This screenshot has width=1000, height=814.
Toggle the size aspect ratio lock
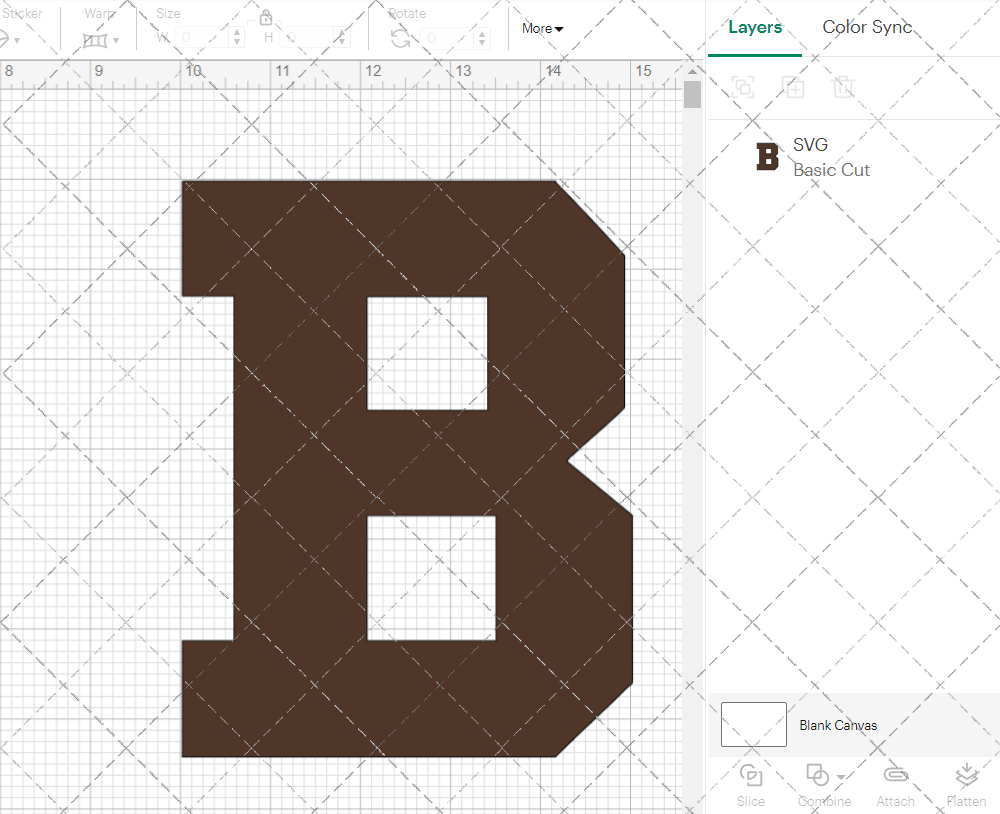coord(265,18)
